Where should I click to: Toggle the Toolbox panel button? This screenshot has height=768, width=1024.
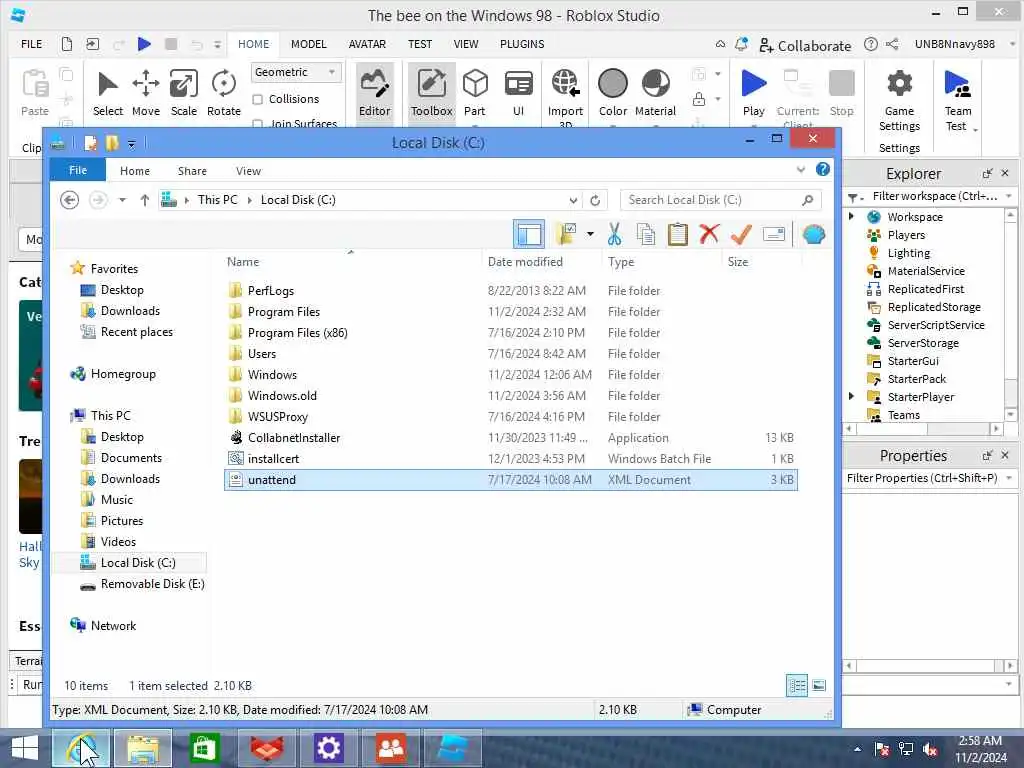431,91
